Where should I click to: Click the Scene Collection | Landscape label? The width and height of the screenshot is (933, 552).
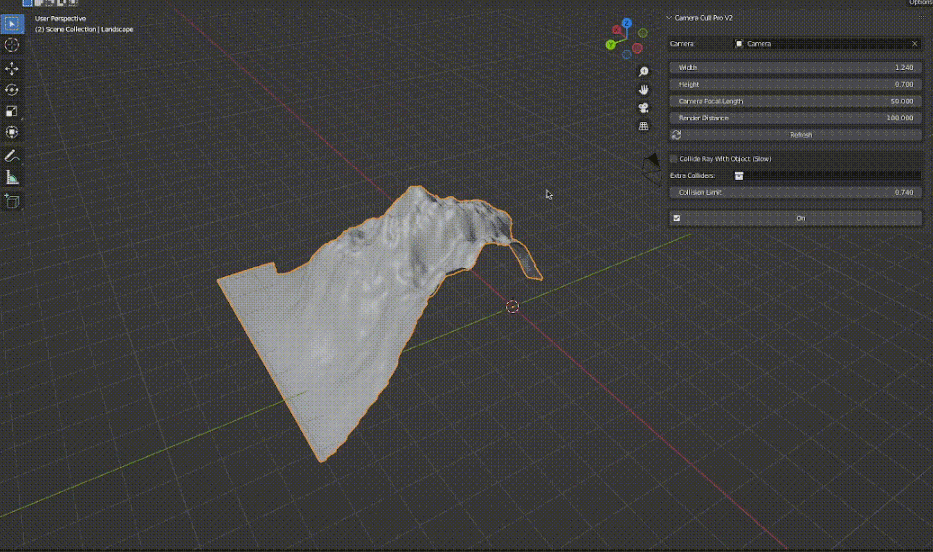pyautogui.click(x=84, y=29)
